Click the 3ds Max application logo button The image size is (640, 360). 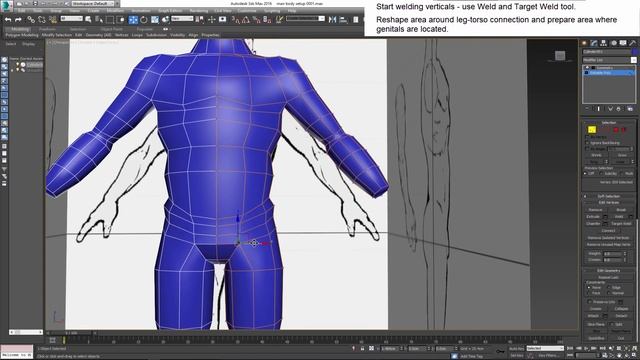(x=6, y=5)
